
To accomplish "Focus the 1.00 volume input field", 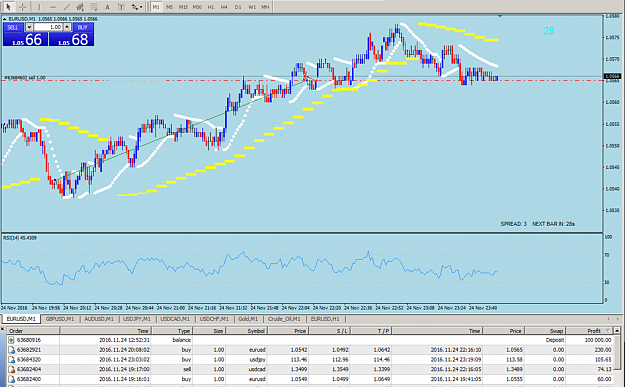I will click(x=48, y=27).
